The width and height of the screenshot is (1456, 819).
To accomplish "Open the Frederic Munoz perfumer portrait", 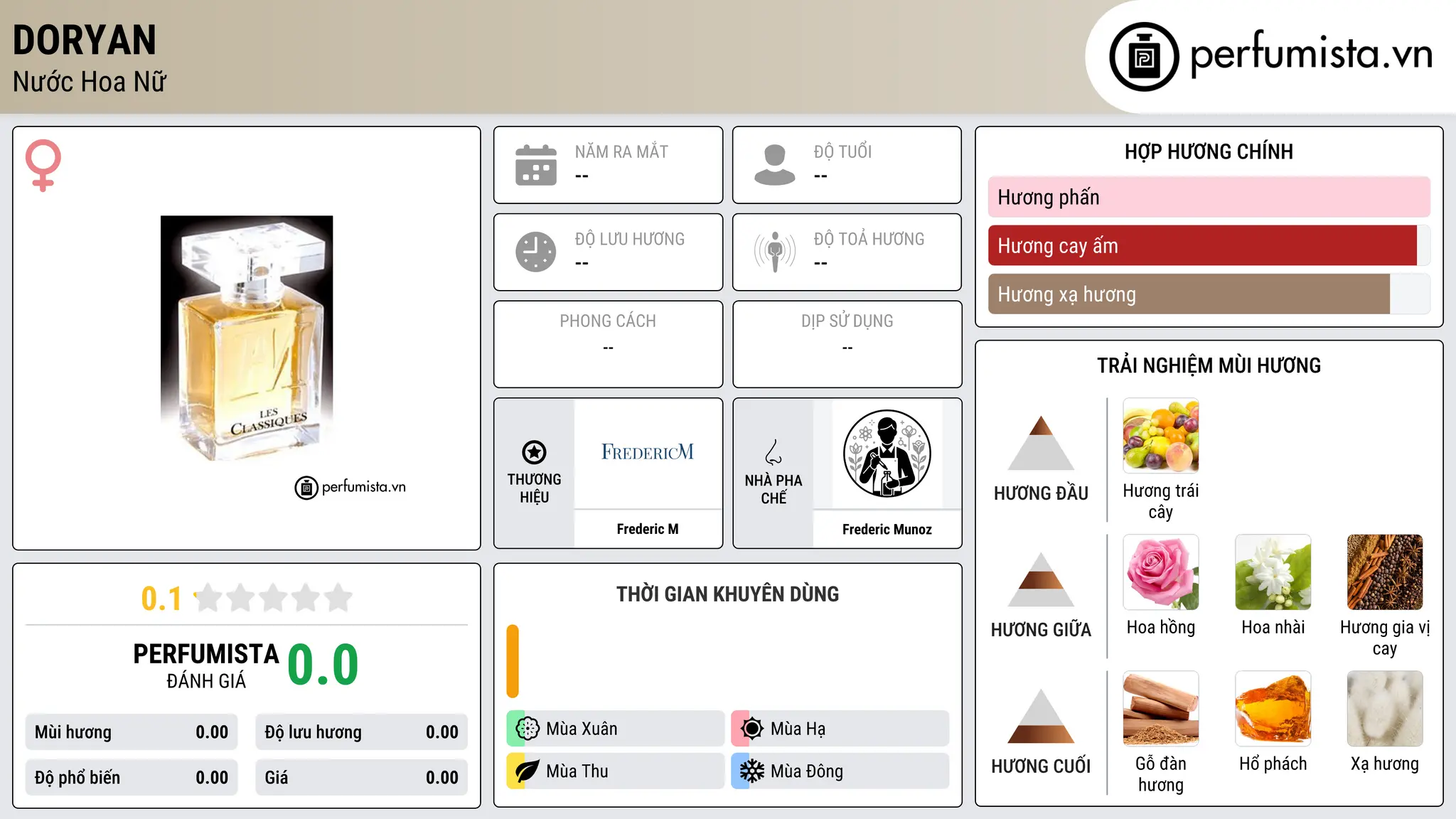I will click(x=887, y=454).
